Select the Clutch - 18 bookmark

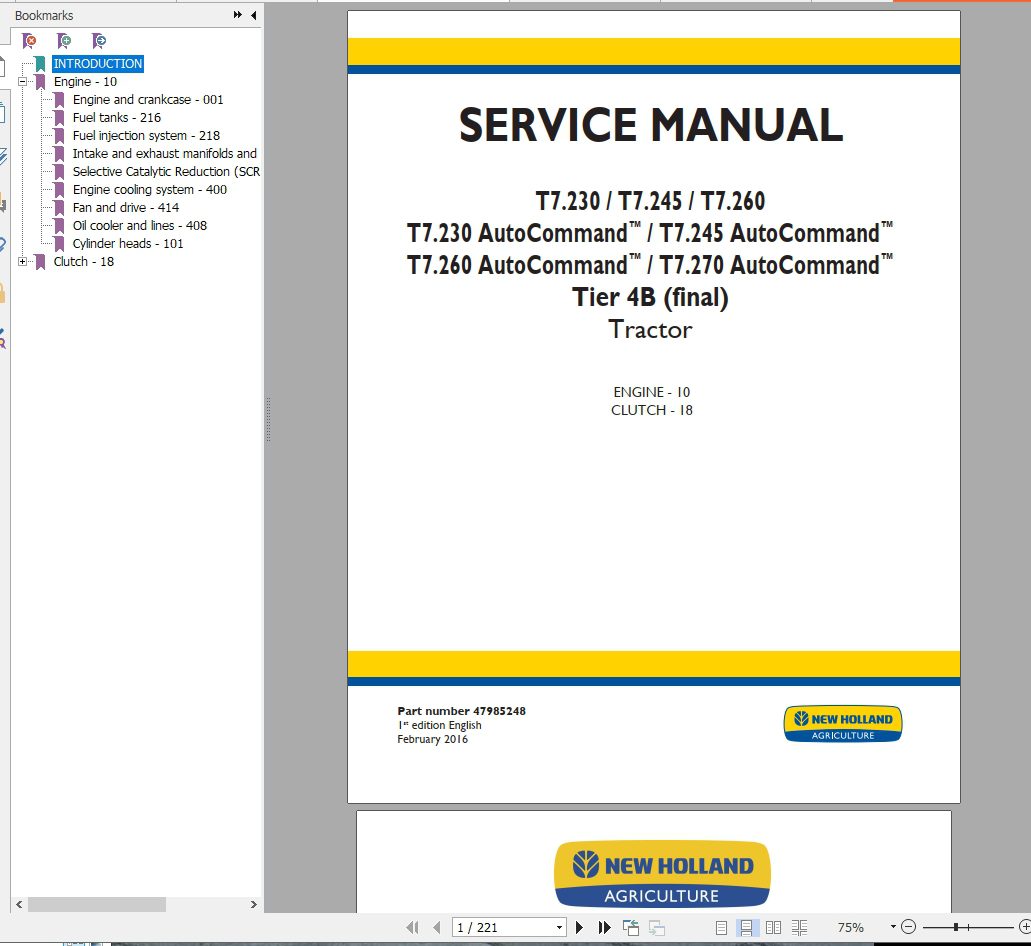point(84,262)
